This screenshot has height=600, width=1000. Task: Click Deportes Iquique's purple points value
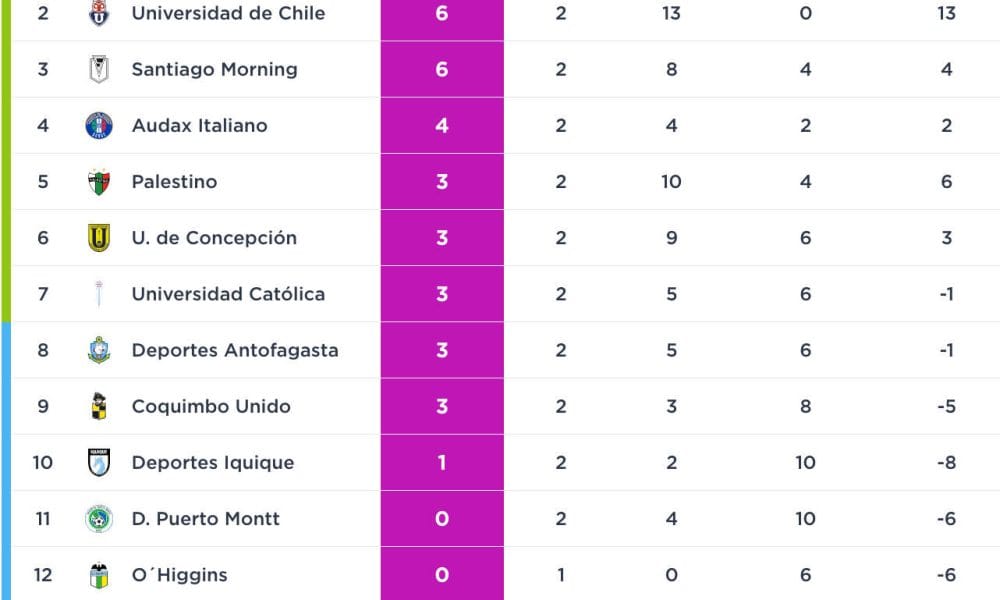(x=442, y=462)
